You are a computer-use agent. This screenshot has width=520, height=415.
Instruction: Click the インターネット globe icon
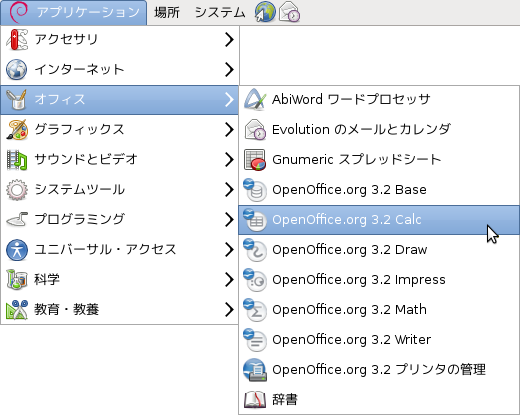[17, 69]
